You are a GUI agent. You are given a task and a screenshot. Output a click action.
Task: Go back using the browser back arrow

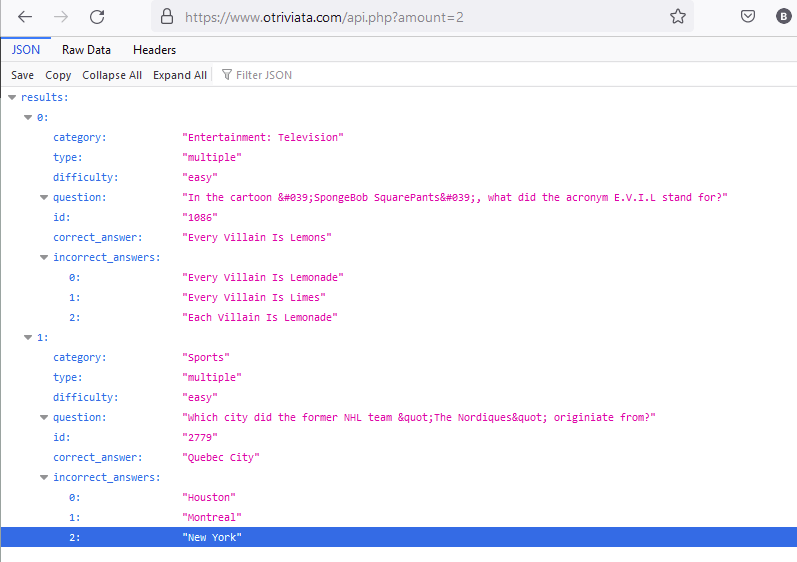tap(25, 17)
